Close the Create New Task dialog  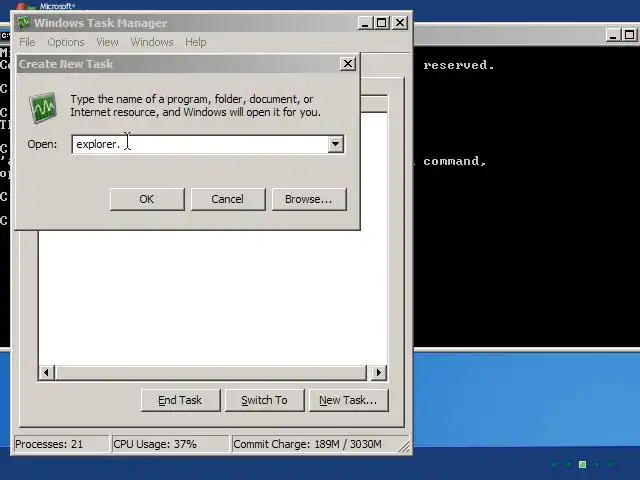[x=348, y=64]
